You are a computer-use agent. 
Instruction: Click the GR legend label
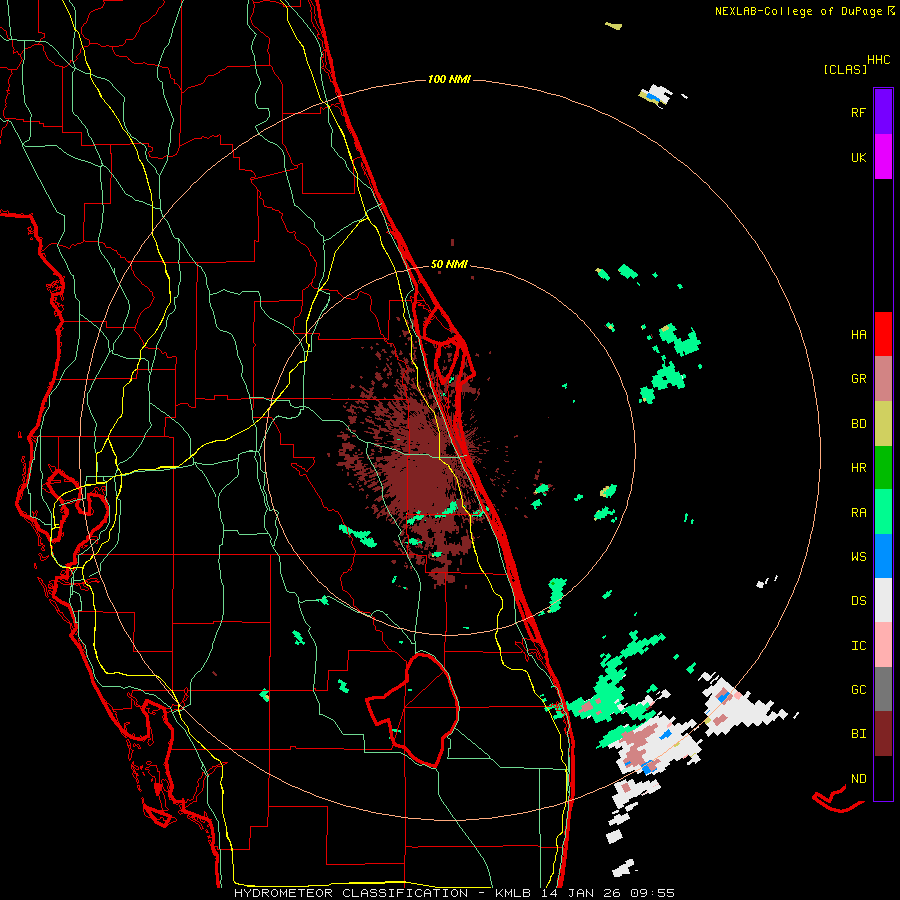(x=858, y=379)
